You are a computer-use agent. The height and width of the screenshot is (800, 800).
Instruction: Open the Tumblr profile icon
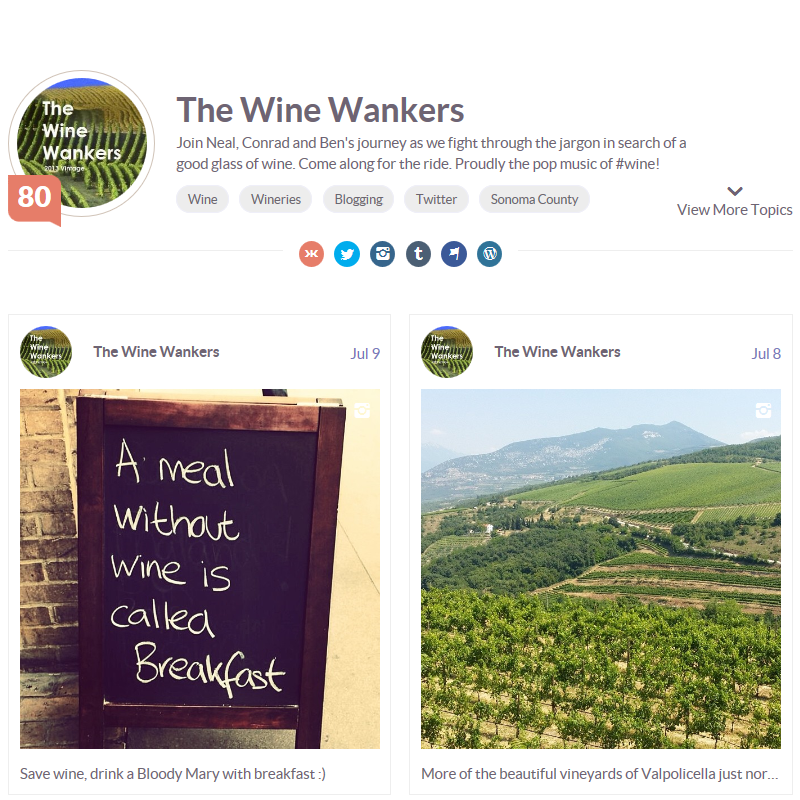(x=418, y=254)
